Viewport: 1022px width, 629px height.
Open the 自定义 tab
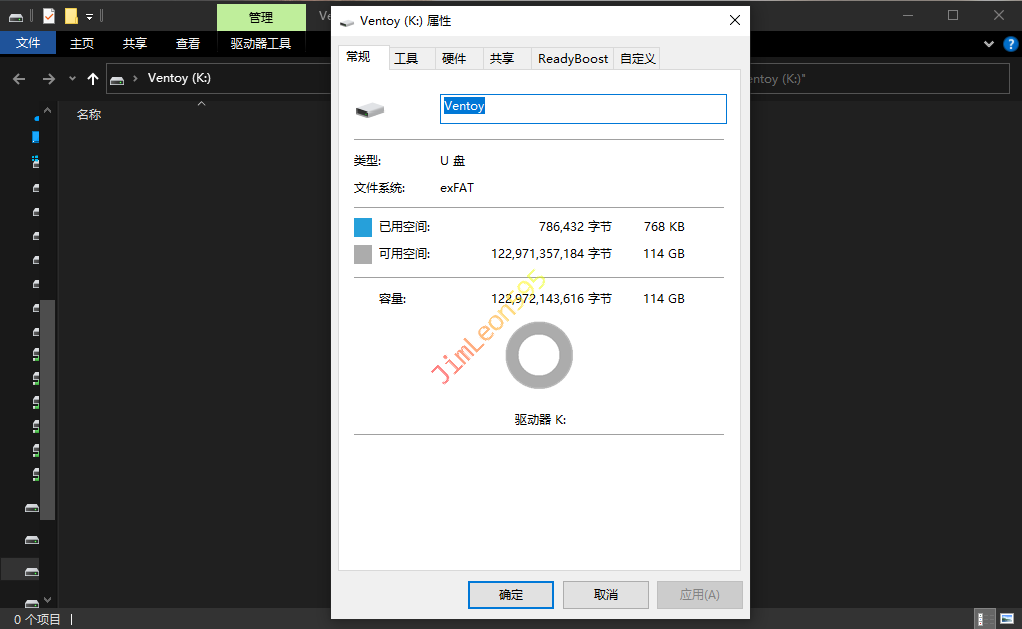pos(638,59)
